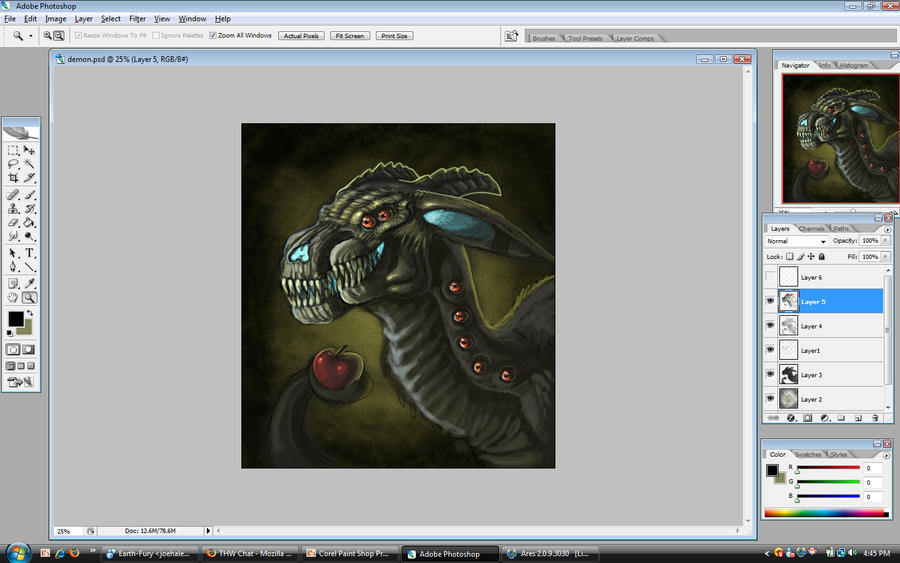The height and width of the screenshot is (563, 900).
Task: Expand hidden taskbar quick launch chevron
Action: pyautogui.click(x=92, y=551)
